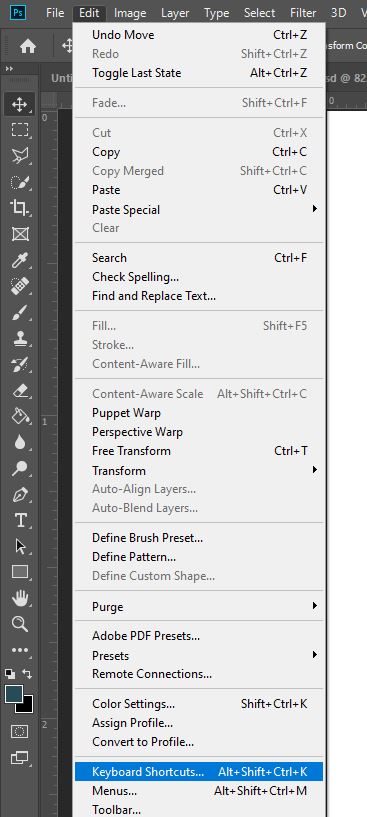The width and height of the screenshot is (367, 817).
Task: Select the Zoom tool
Action: (x=20, y=624)
